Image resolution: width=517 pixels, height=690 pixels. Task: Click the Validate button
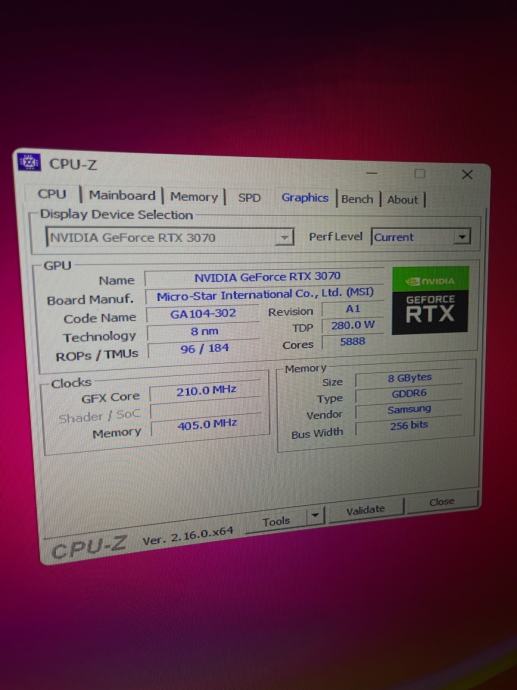pos(366,510)
